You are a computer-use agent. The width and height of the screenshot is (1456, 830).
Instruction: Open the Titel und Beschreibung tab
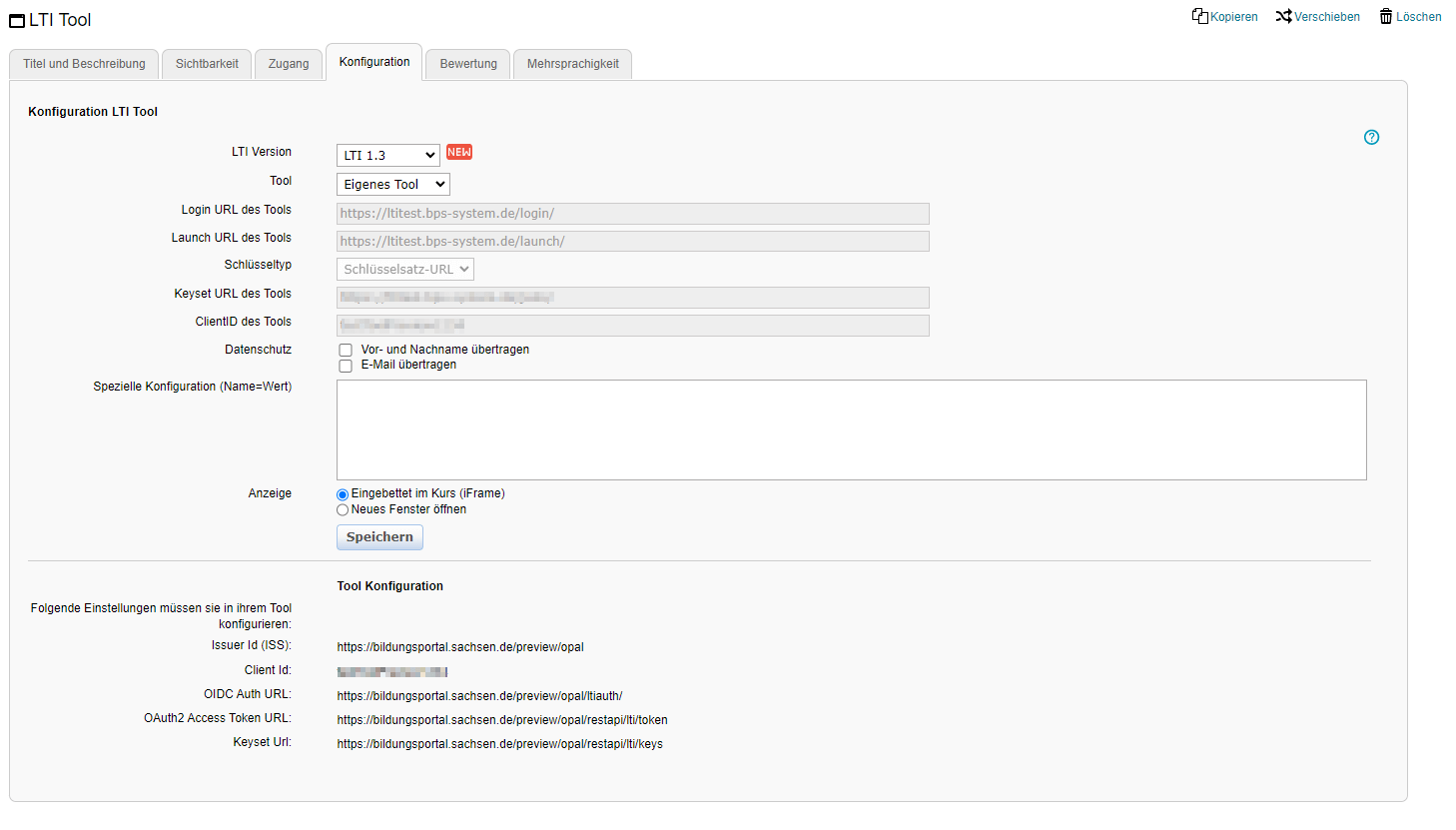click(x=84, y=64)
